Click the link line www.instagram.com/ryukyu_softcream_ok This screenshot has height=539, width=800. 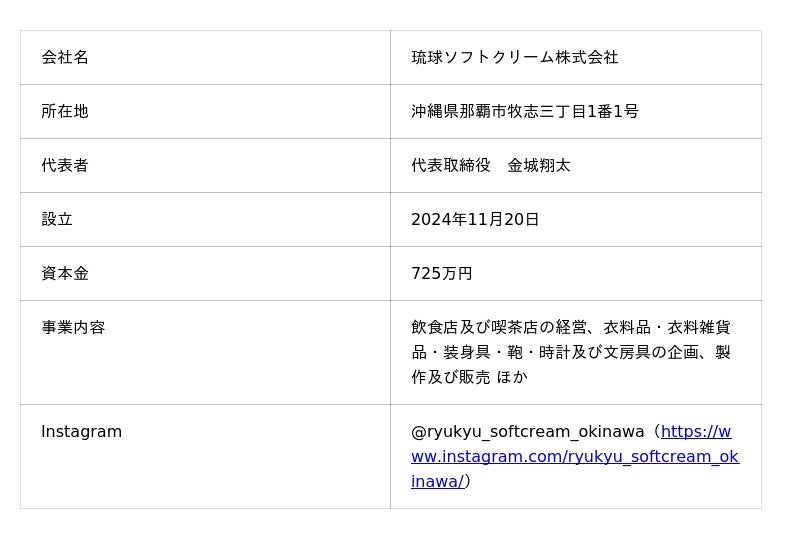[x=575, y=456]
